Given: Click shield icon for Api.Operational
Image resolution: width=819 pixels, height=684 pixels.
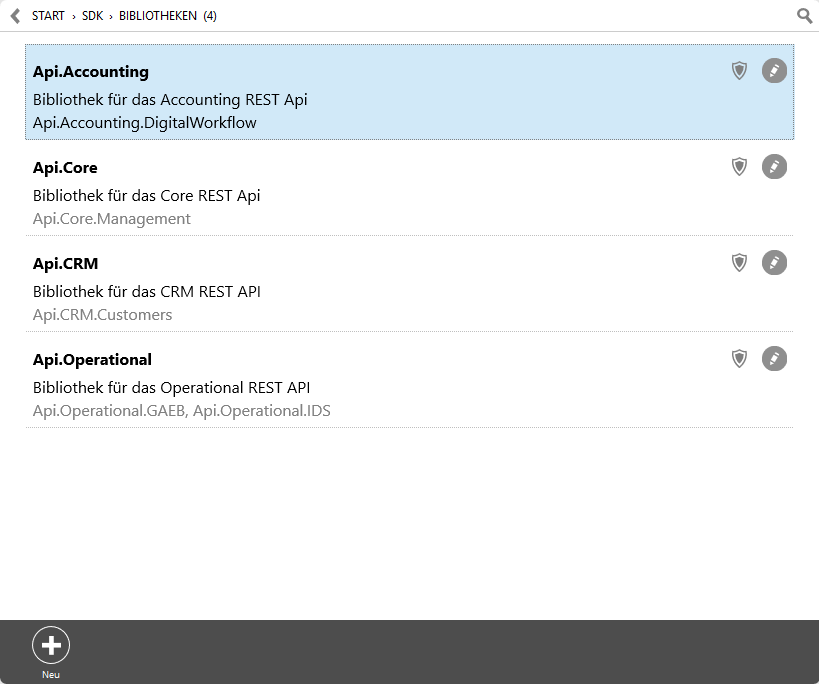Looking at the screenshot, I should 739,359.
